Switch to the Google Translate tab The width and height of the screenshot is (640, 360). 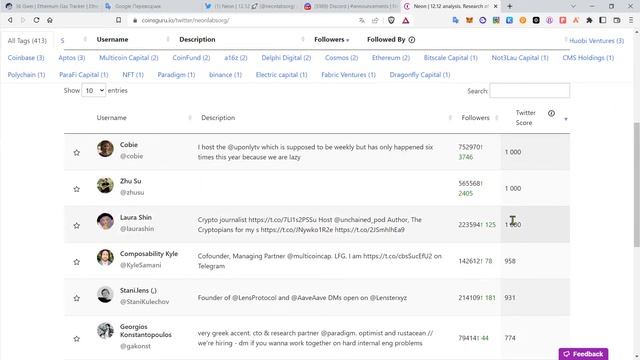click(151, 6)
